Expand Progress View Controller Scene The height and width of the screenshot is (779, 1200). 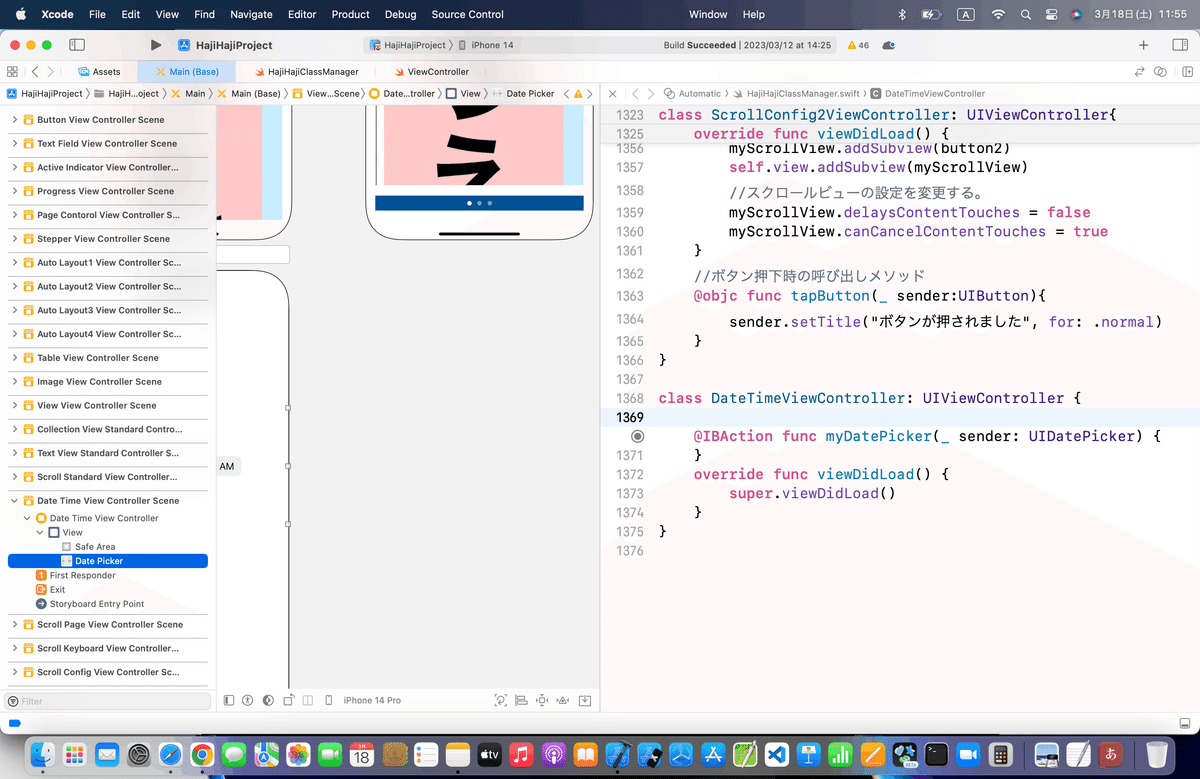[15, 191]
